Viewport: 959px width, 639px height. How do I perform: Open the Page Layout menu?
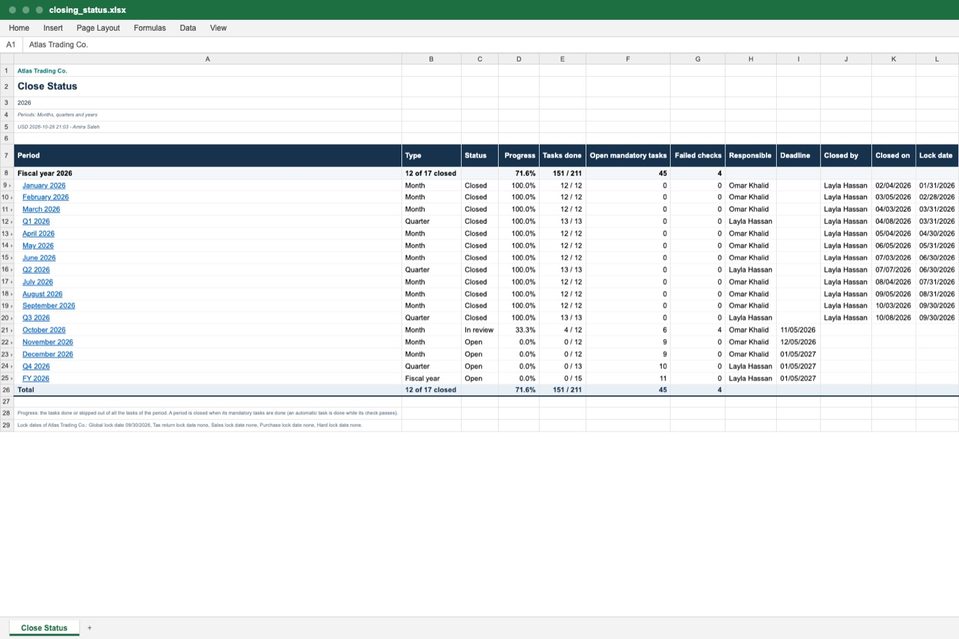(x=98, y=28)
